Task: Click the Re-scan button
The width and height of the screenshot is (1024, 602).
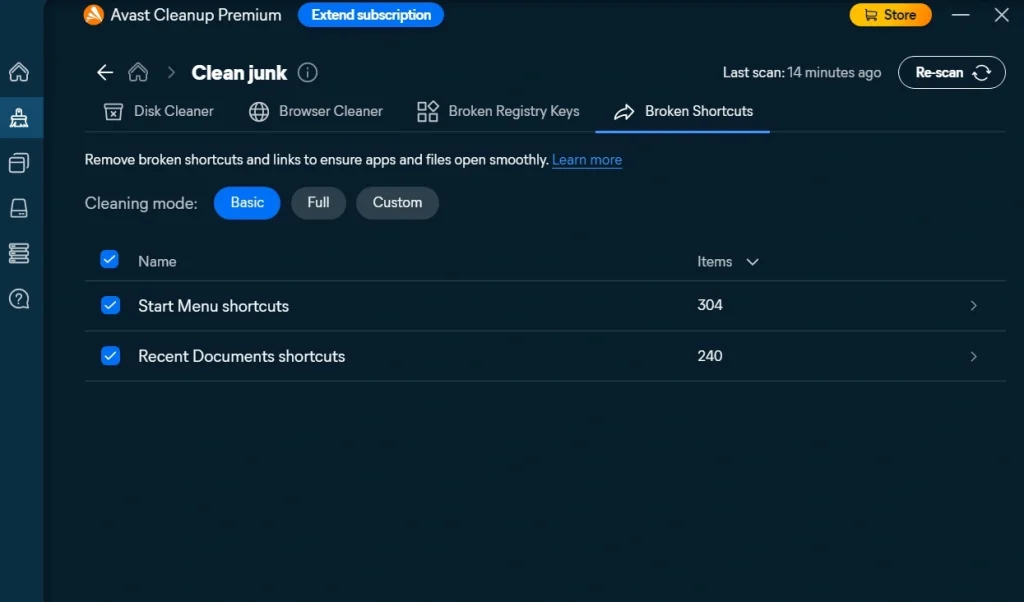Action: (x=952, y=72)
